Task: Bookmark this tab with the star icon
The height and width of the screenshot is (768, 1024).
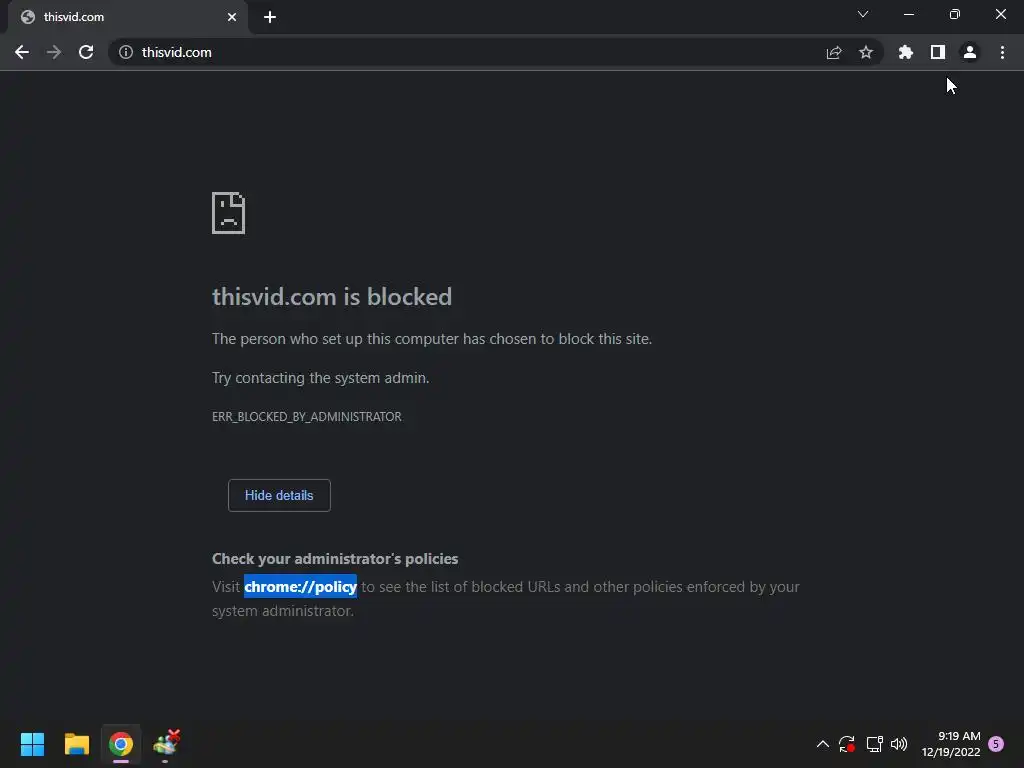Action: 866,52
